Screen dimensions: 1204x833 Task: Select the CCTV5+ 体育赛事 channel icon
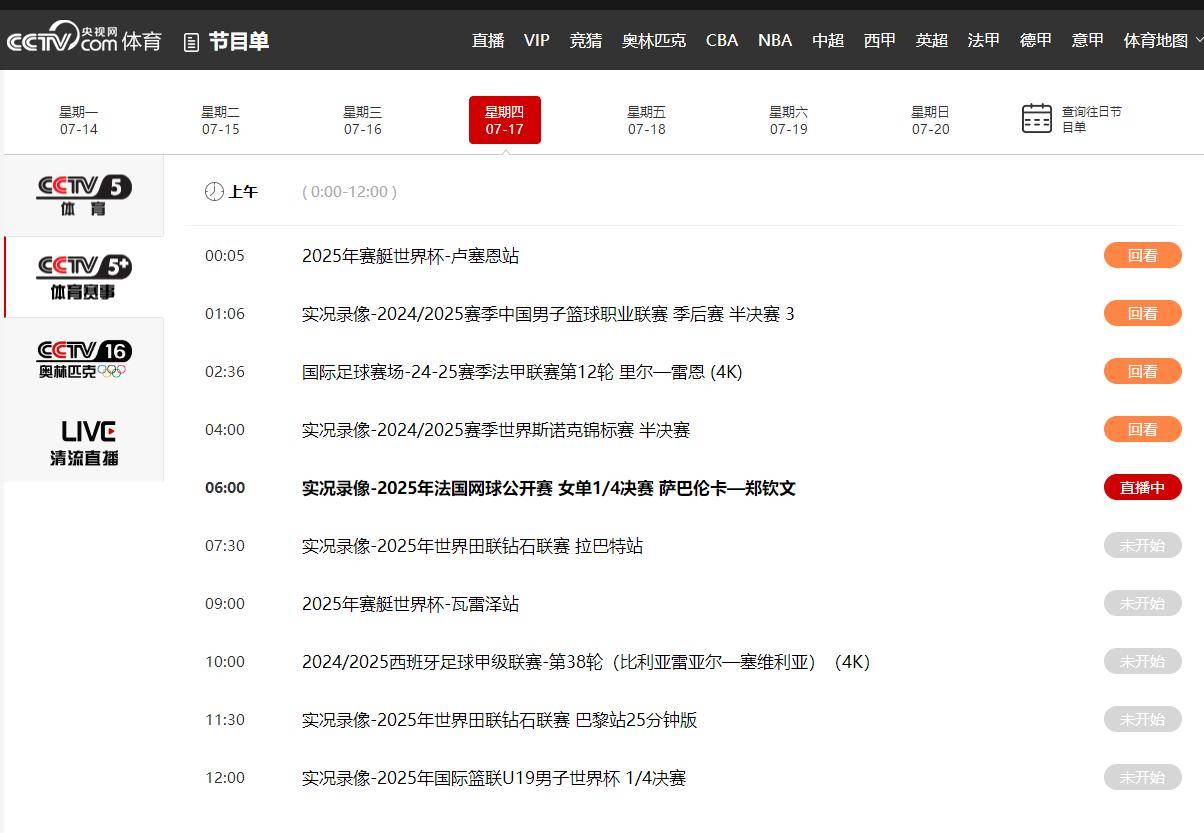(x=84, y=277)
